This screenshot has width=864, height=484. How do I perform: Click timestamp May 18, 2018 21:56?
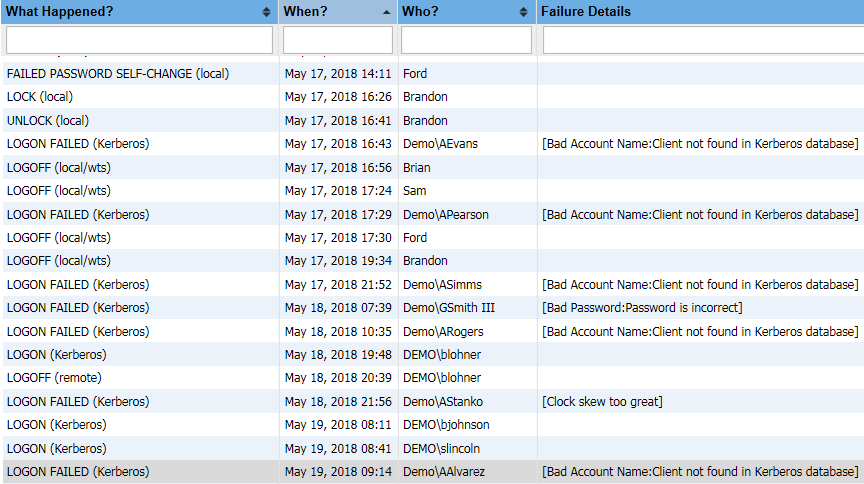pos(338,401)
